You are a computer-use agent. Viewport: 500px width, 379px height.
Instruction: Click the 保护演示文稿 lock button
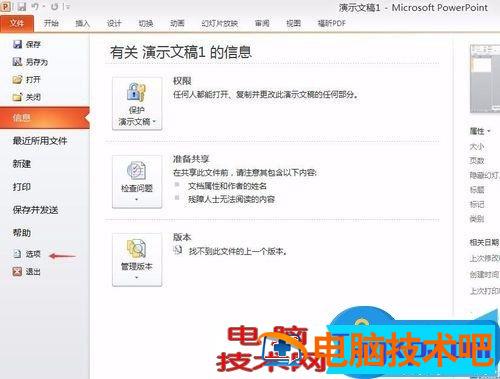(137, 104)
